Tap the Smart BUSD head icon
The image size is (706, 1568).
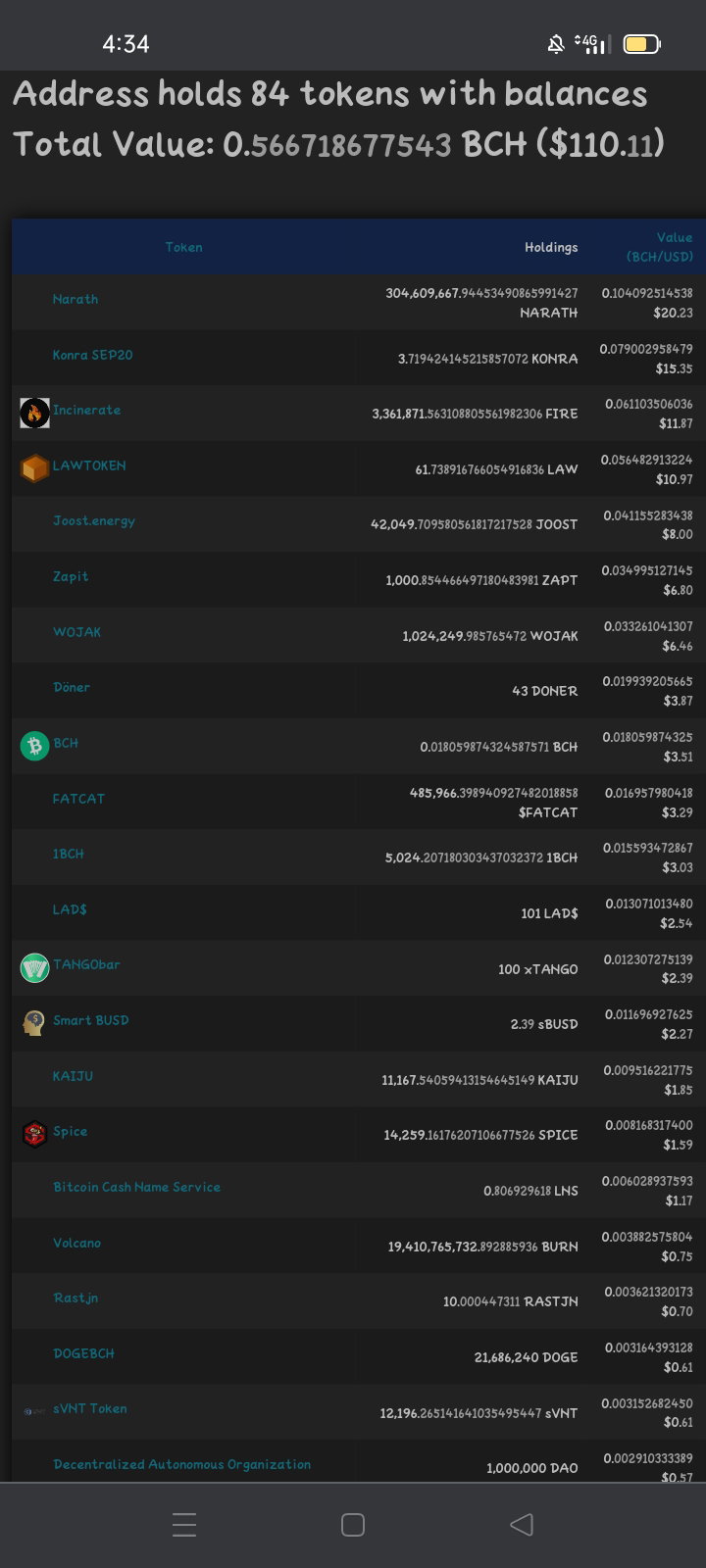pos(34,1023)
